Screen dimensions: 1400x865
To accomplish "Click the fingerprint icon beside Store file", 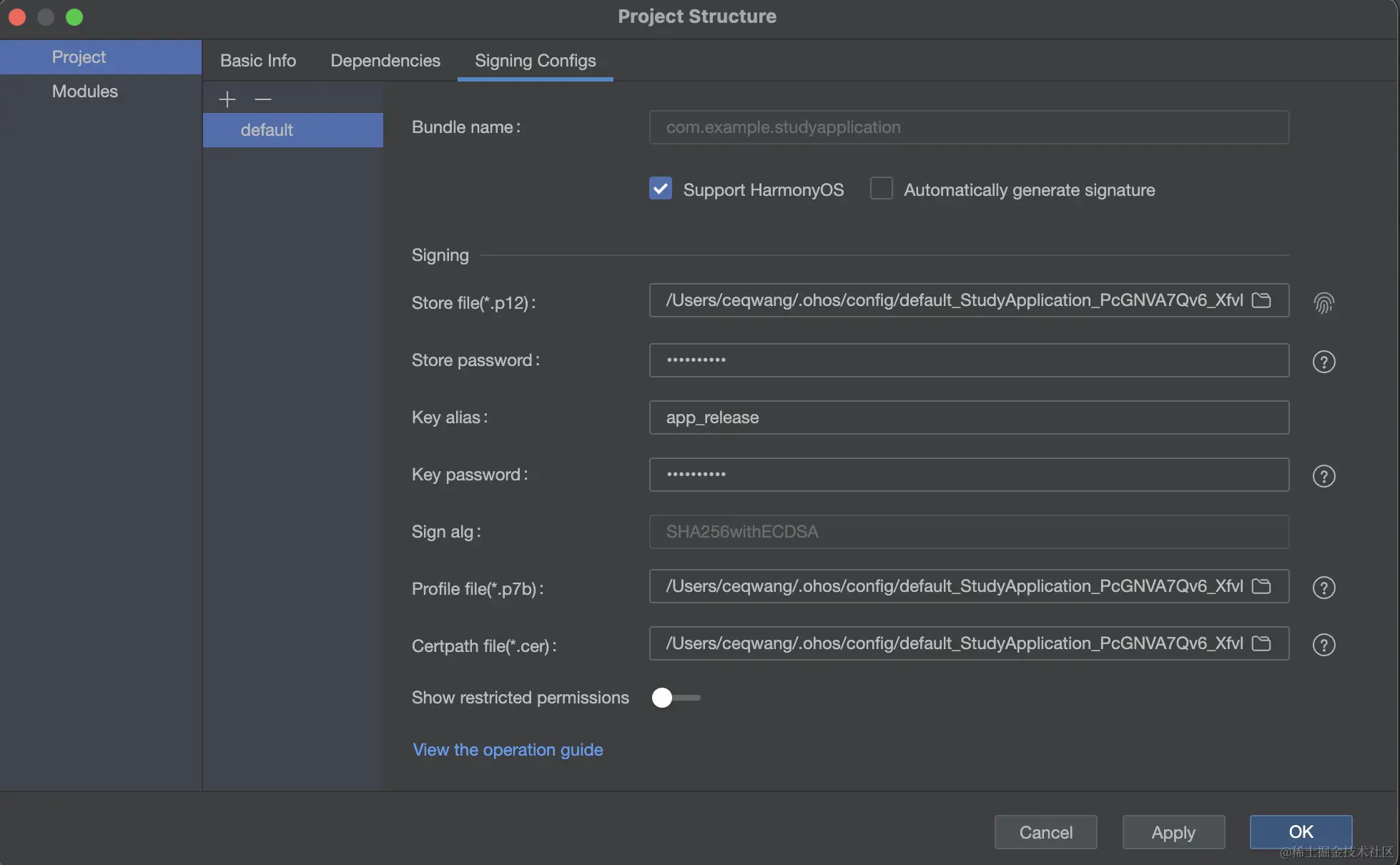I will coord(1323,303).
